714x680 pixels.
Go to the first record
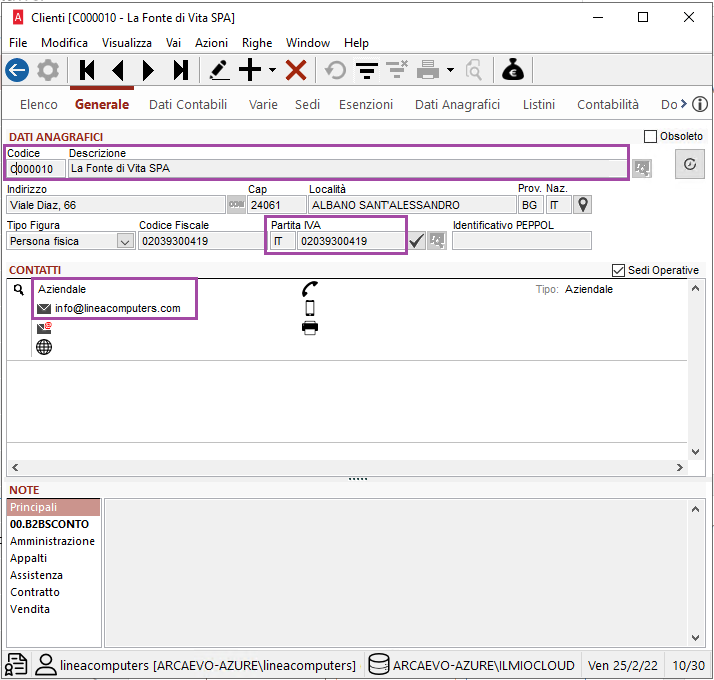(87, 70)
